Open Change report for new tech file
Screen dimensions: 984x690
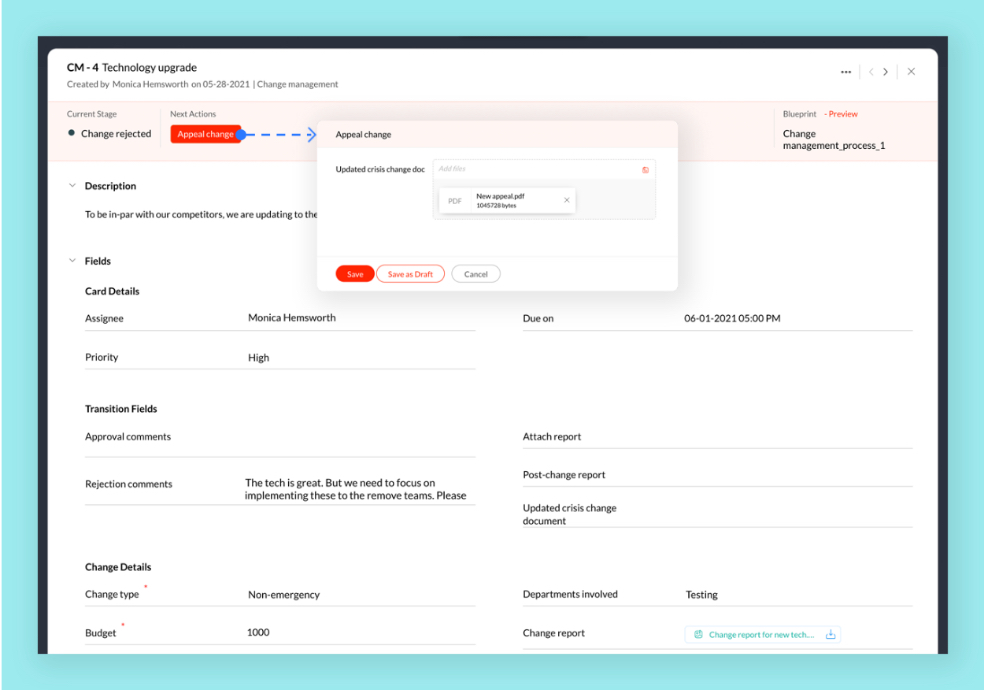pos(760,634)
